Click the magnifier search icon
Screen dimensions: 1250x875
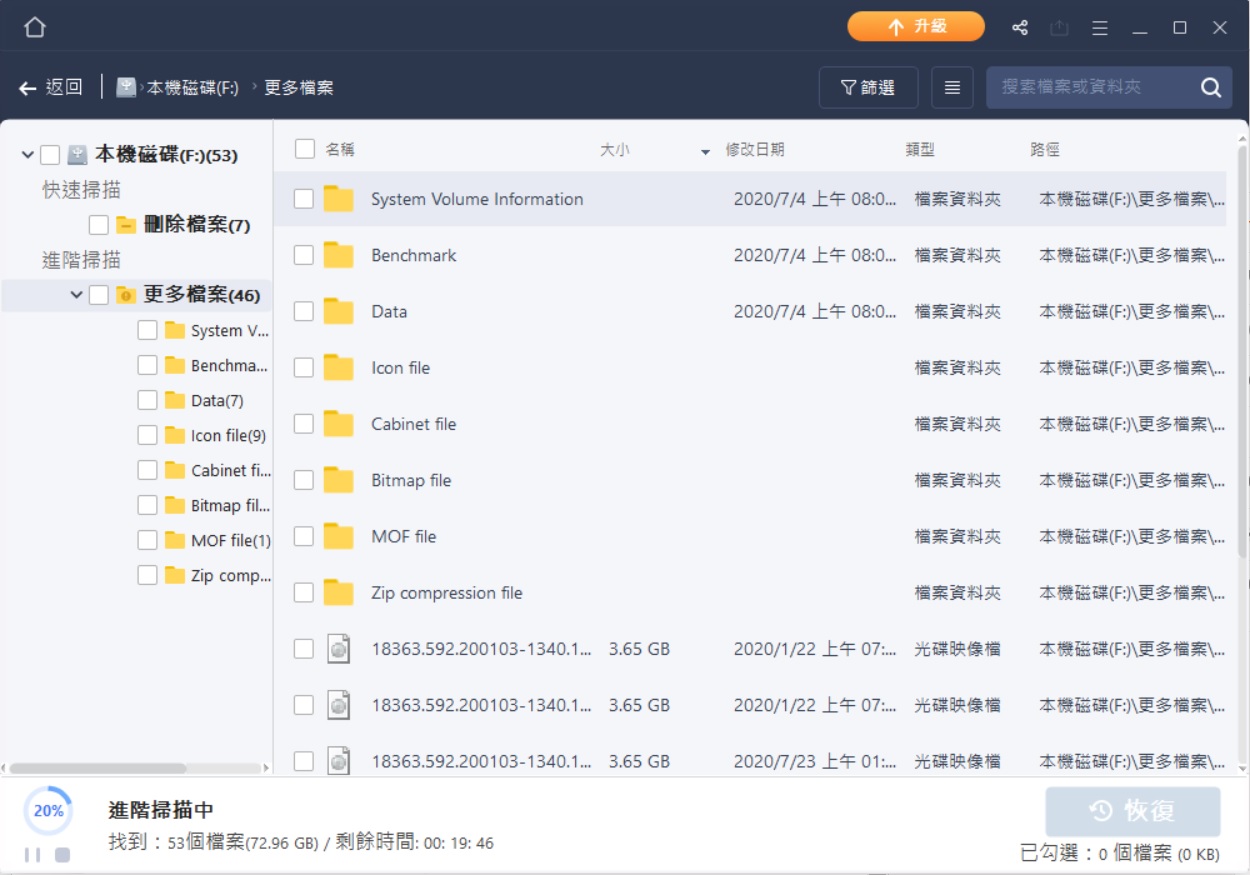coord(1211,88)
